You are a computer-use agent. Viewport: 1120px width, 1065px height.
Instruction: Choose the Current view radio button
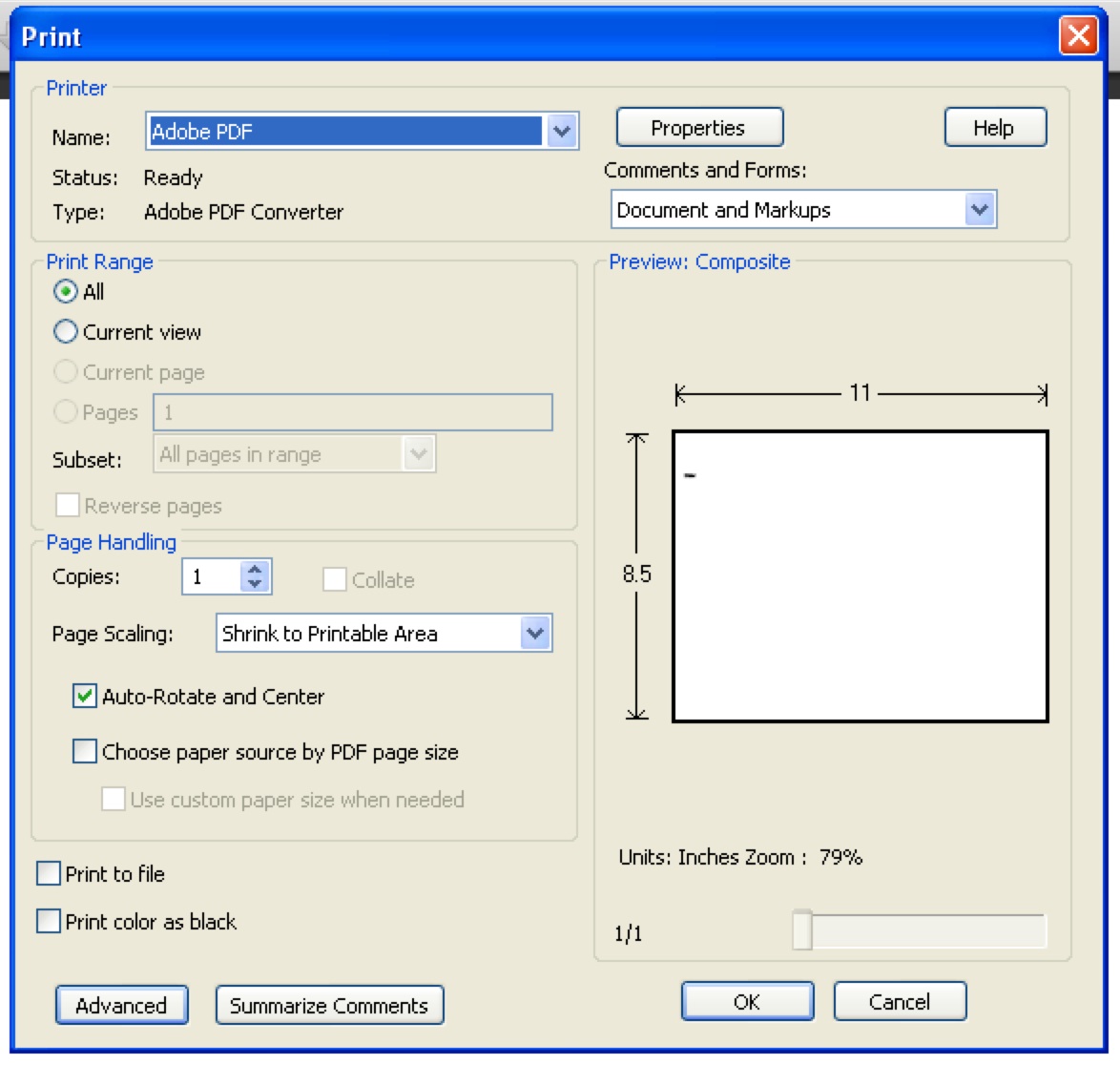point(66,332)
